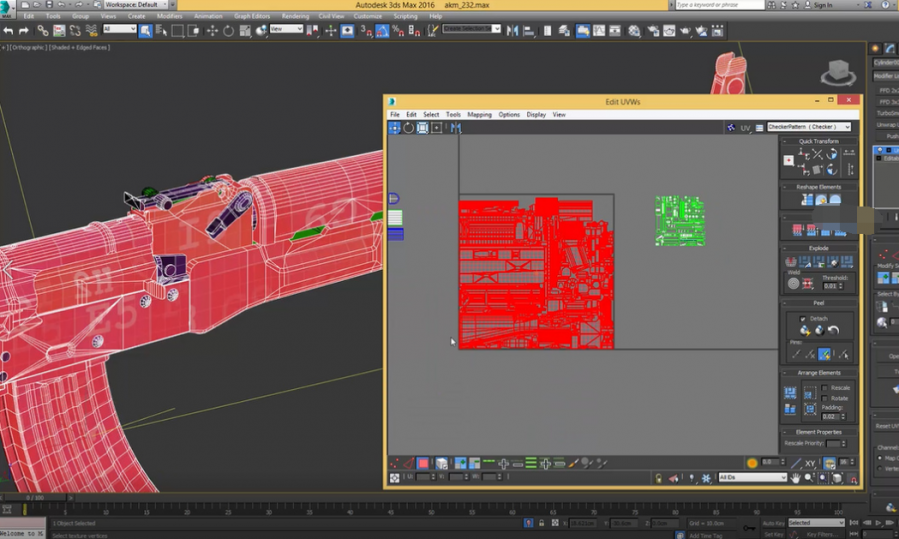Select the Rotate tool in Edit UVWs toolbar
Screen dimensions: 899x539
(408, 128)
